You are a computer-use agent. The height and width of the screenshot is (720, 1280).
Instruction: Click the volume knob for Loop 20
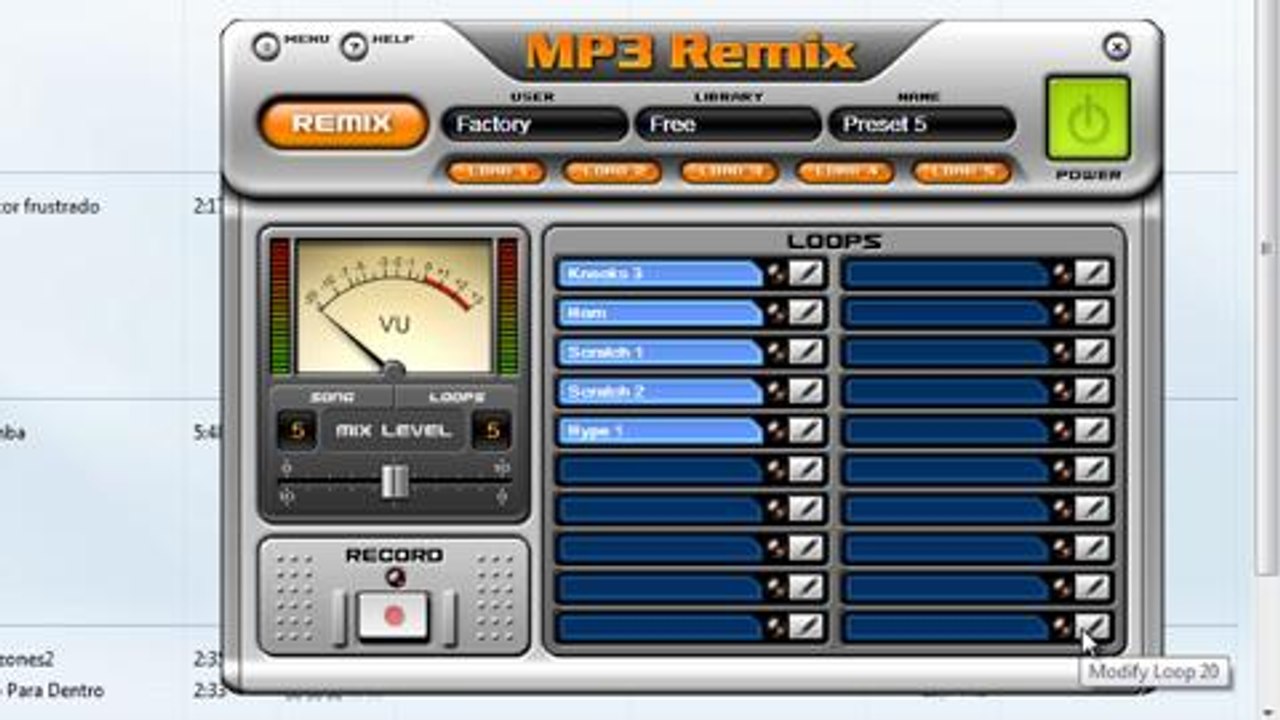pos(1063,627)
